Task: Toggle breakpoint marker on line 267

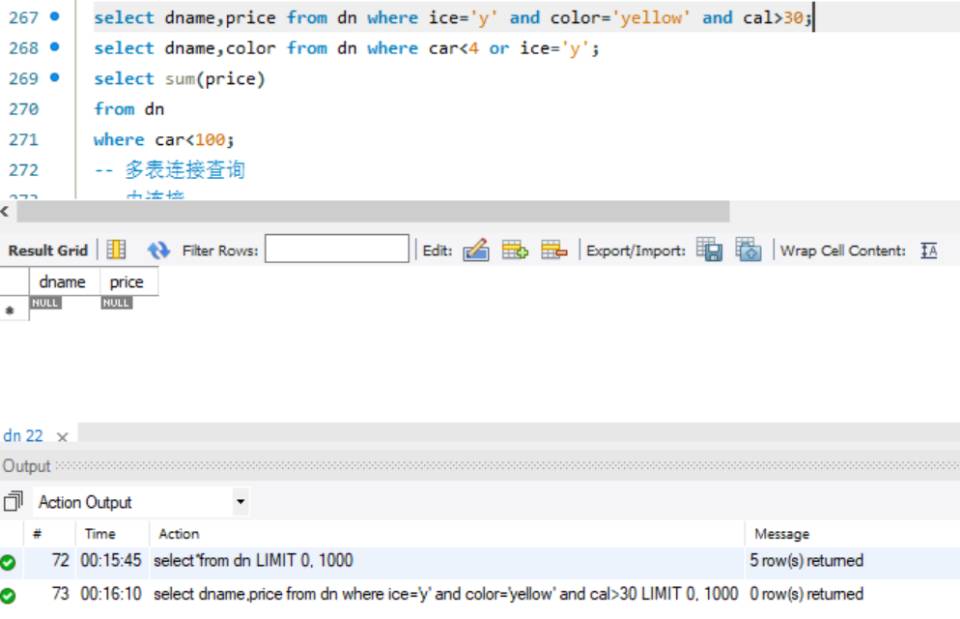Action: click(54, 17)
